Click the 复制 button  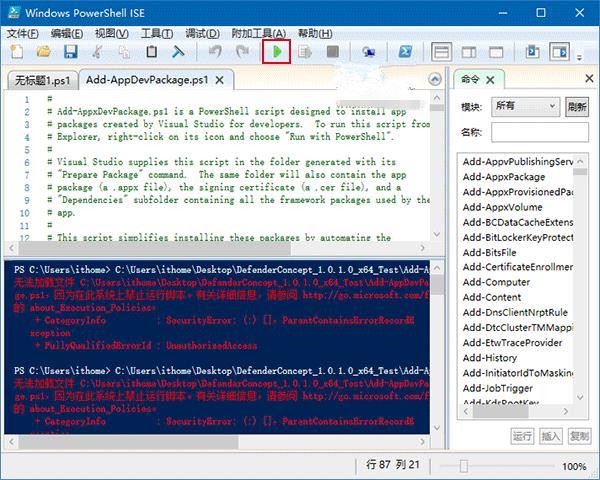click(579, 436)
